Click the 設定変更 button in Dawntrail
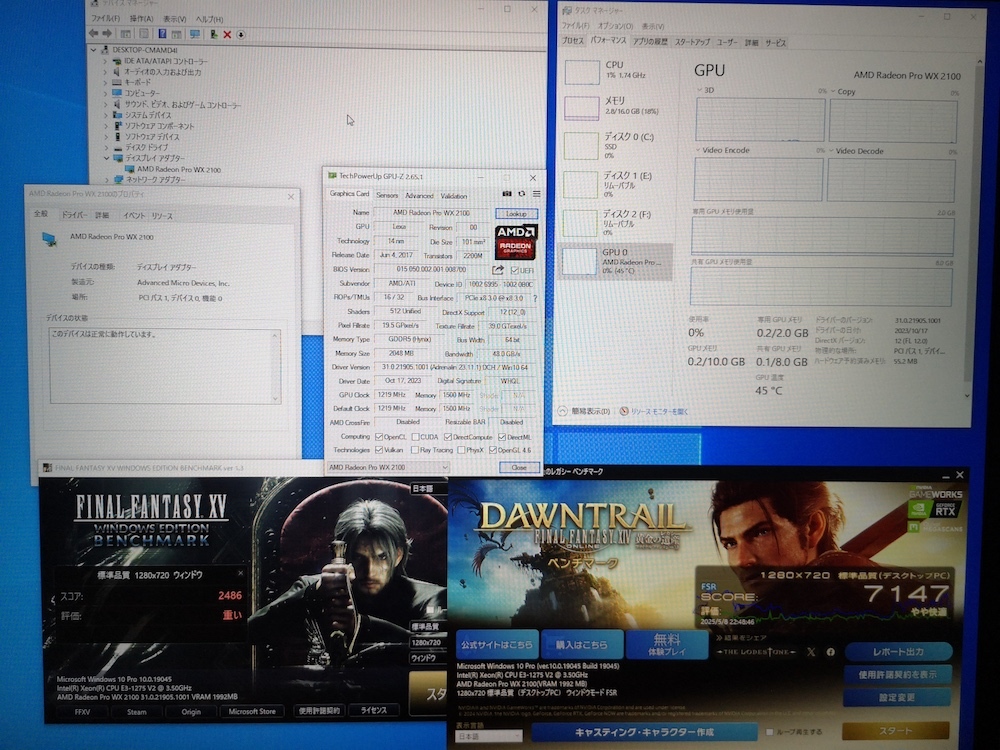Image resolution: width=1000 pixels, height=750 pixels. (x=897, y=698)
